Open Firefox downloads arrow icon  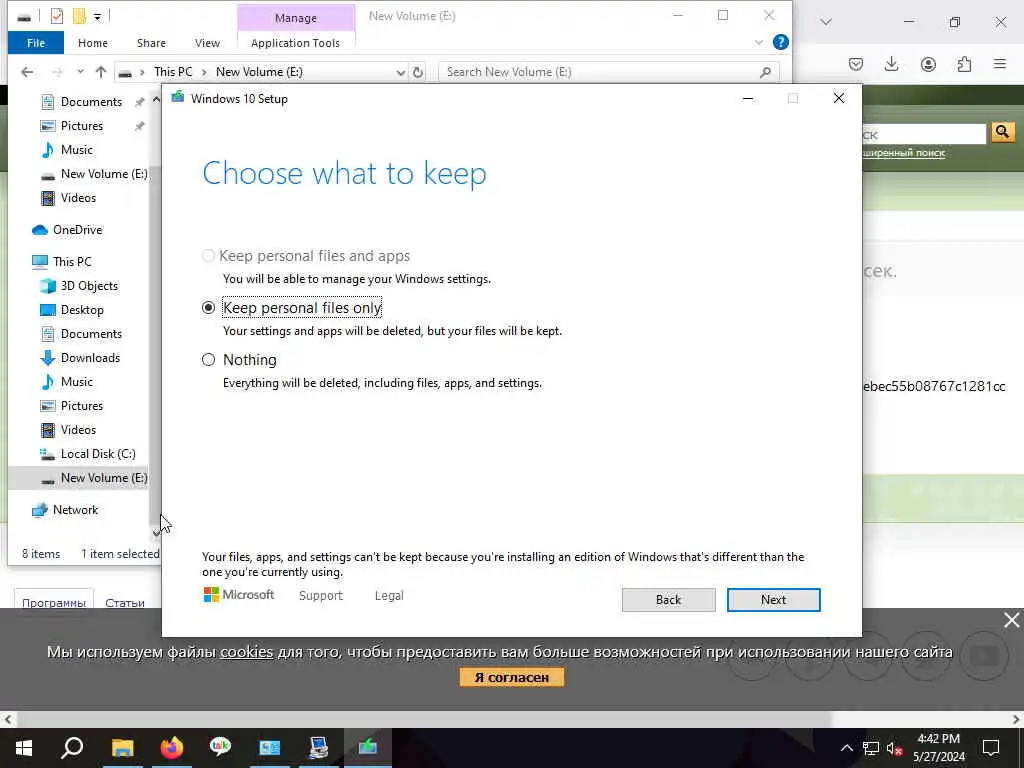click(x=891, y=64)
